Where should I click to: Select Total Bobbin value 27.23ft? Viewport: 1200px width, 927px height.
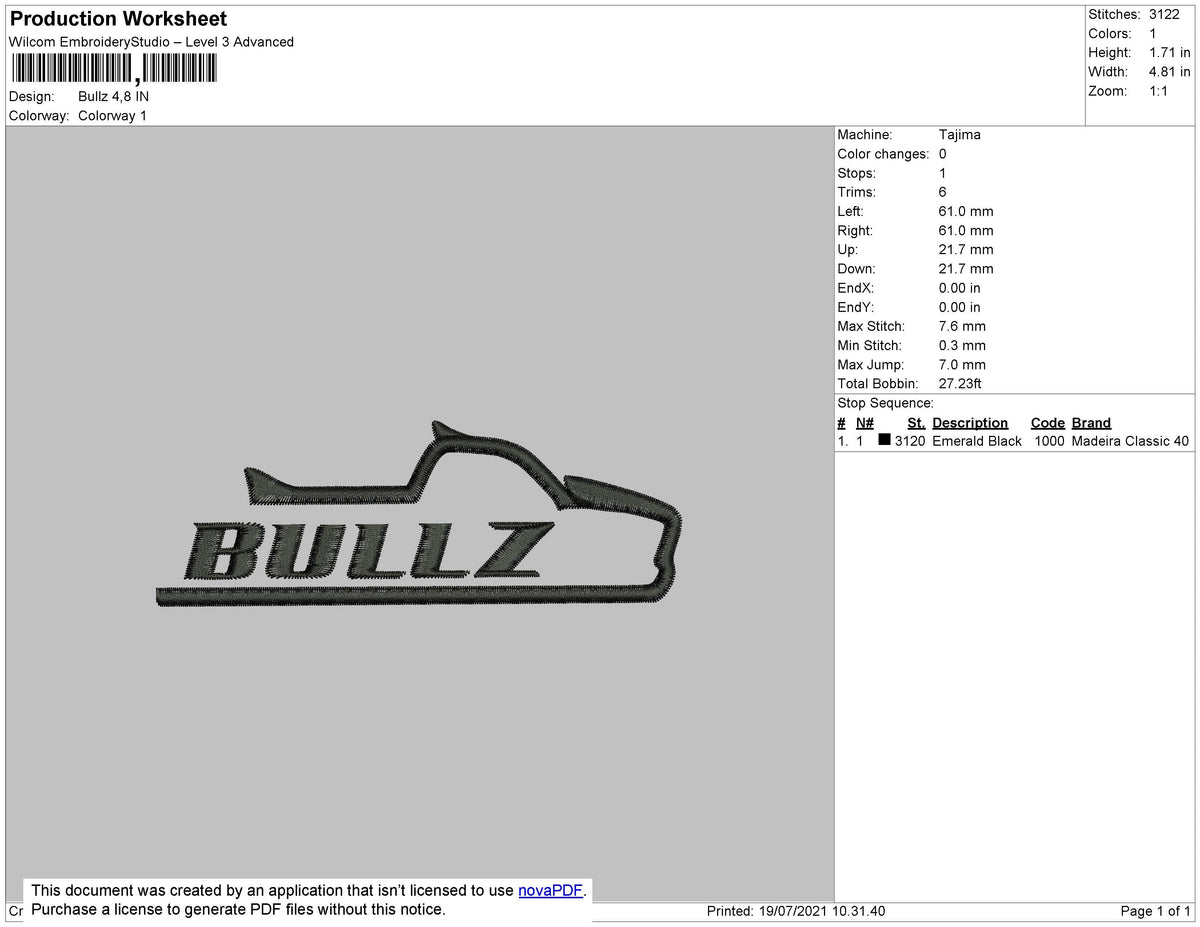(x=962, y=384)
